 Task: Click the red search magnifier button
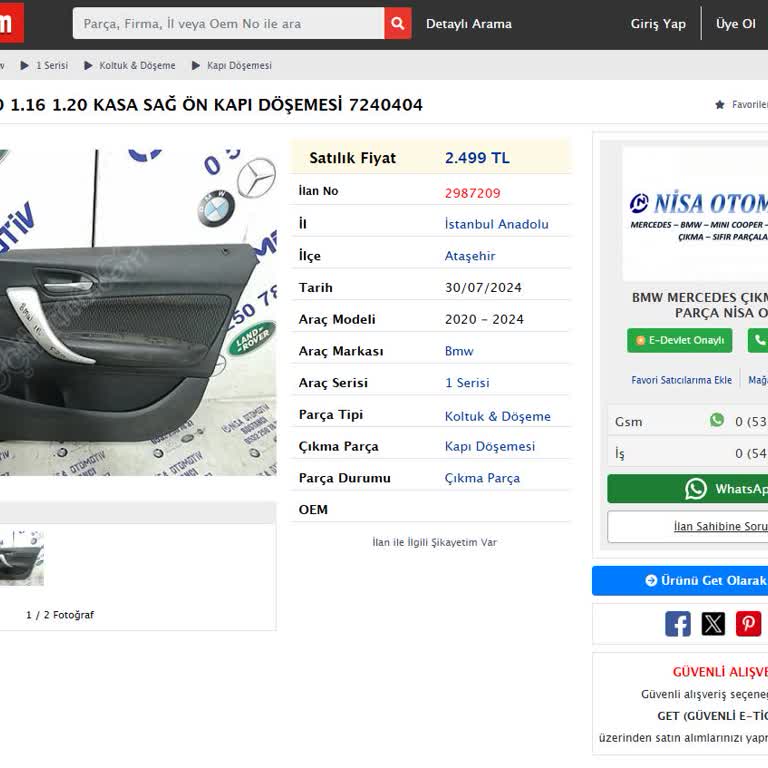(x=398, y=23)
